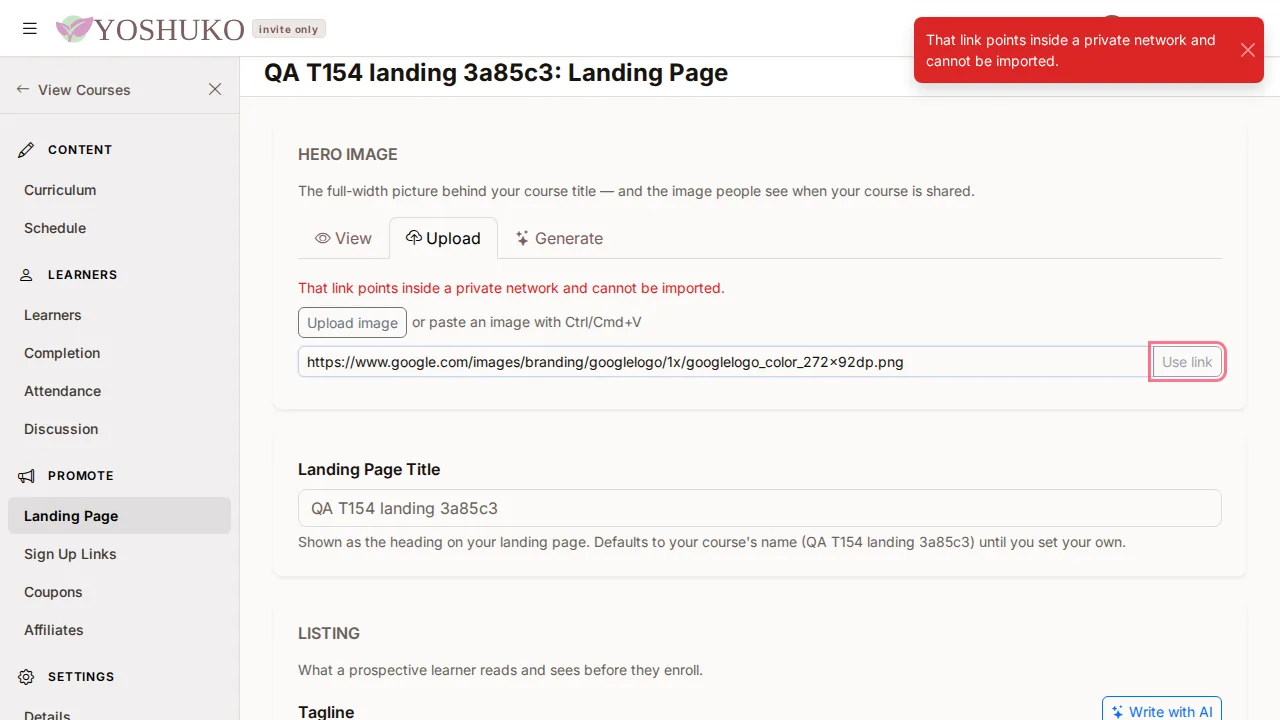The image size is (1280, 720).
Task: Open Coupons in the sidebar
Action: [x=119, y=592]
